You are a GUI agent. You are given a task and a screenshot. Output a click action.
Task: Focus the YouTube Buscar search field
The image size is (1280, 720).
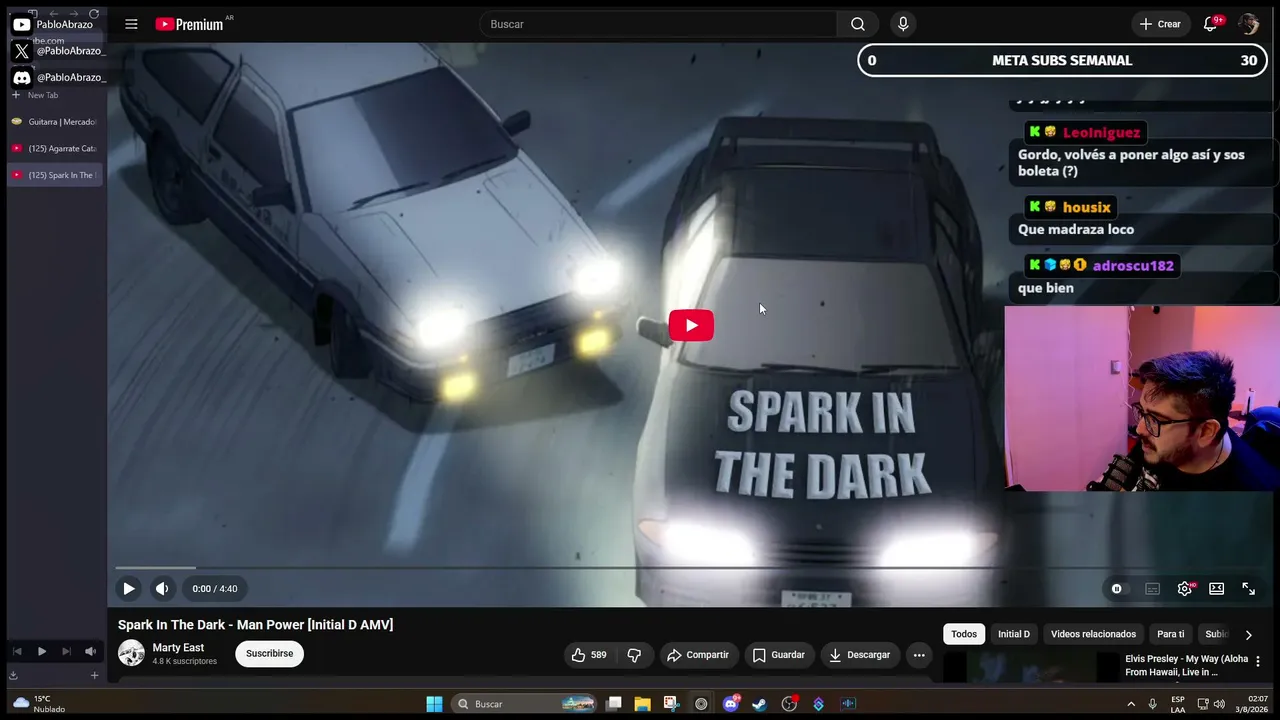click(658, 24)
